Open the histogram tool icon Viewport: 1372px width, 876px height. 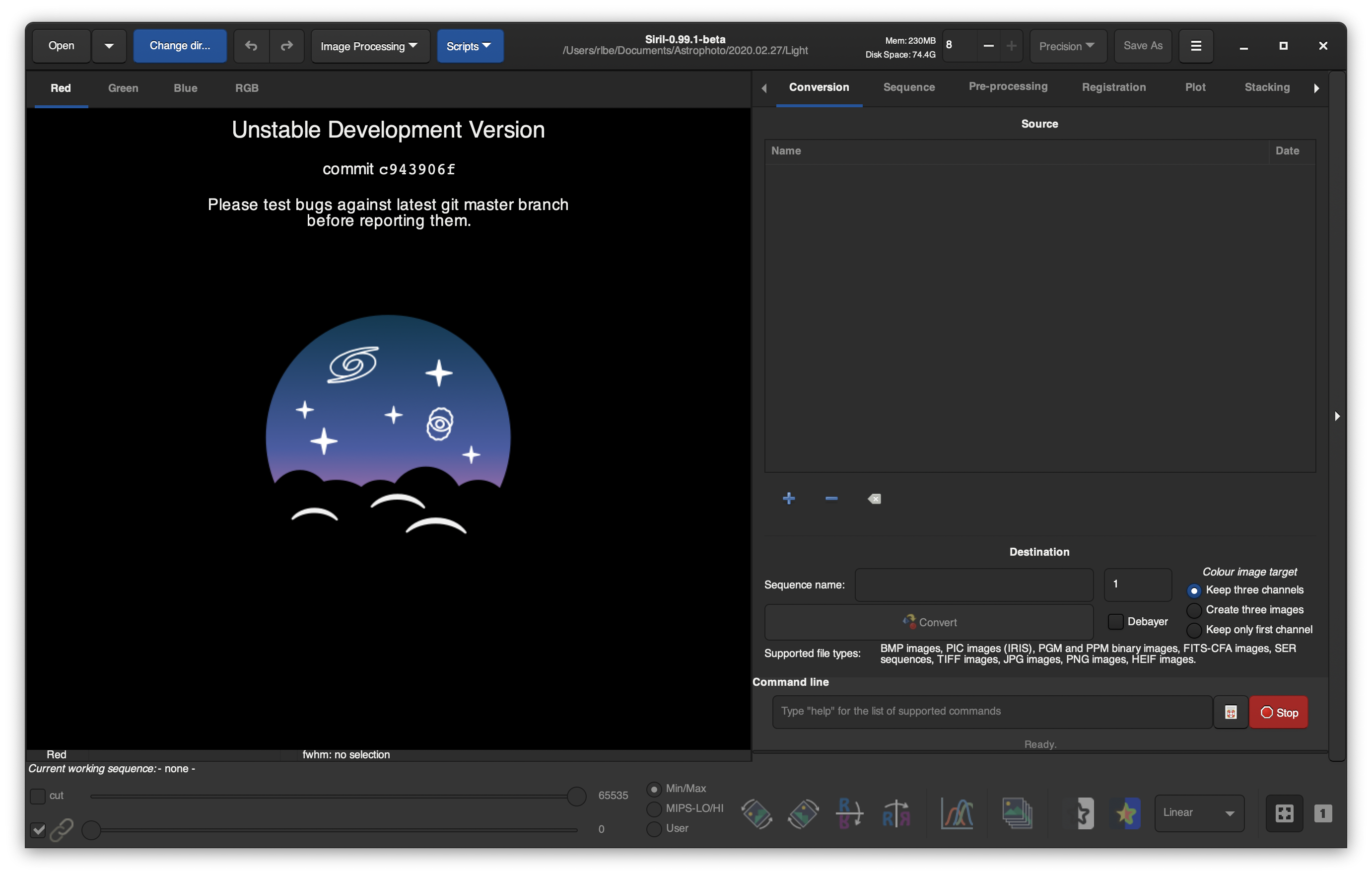(x=957, y=813)
